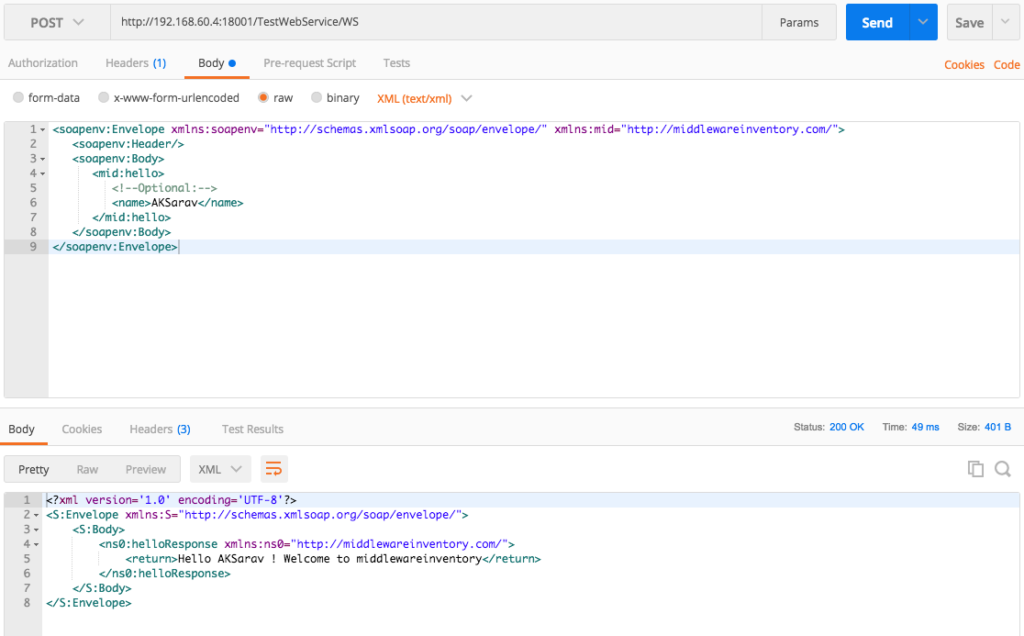
Task: Select the raw body radio button
Action: point(264,98)
